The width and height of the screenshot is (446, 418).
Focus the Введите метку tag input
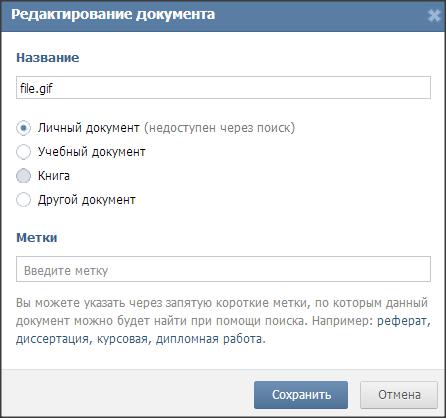pyautogui.click(x=223, y=269)
